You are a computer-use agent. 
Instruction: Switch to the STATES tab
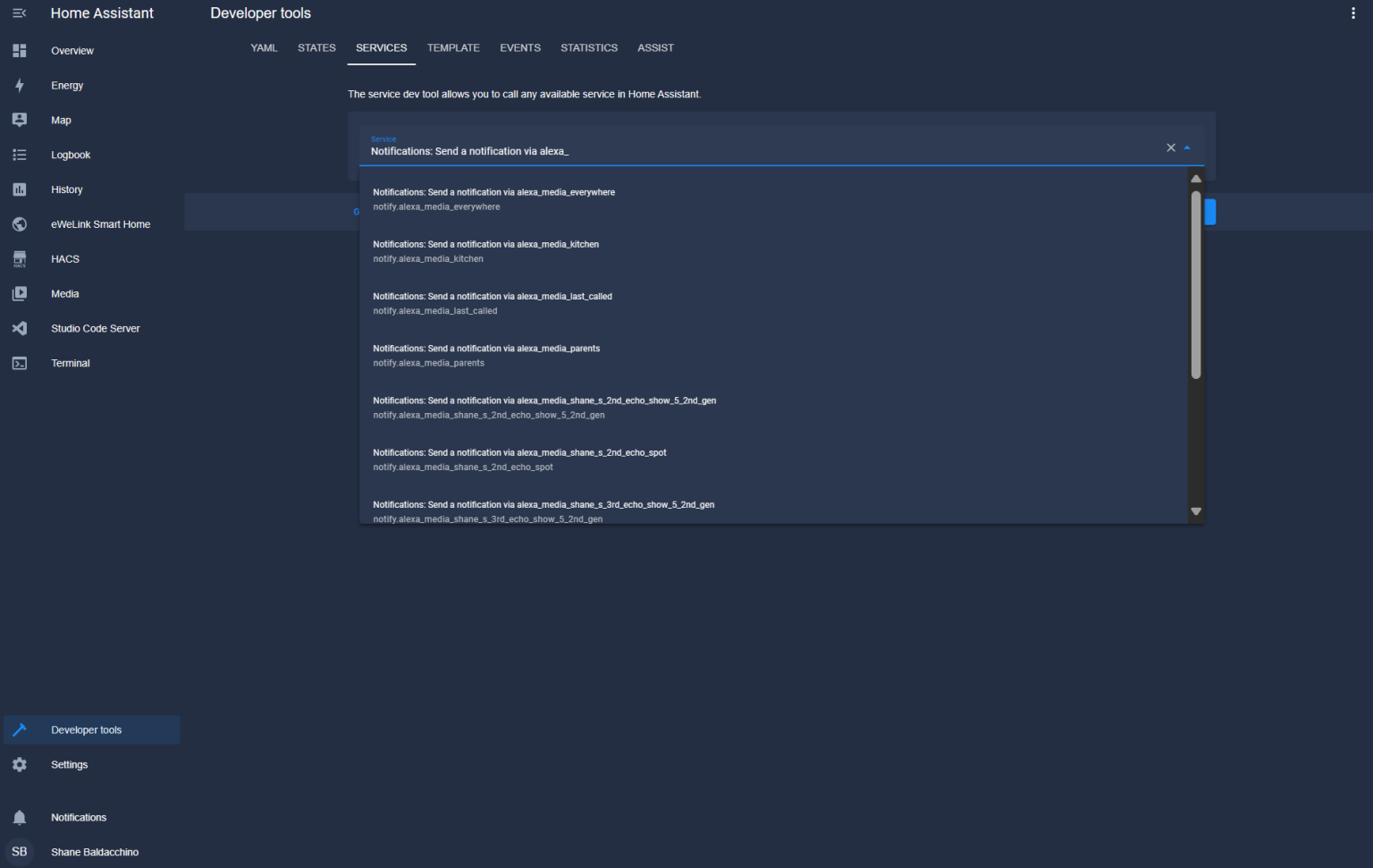tap(316, 48)
